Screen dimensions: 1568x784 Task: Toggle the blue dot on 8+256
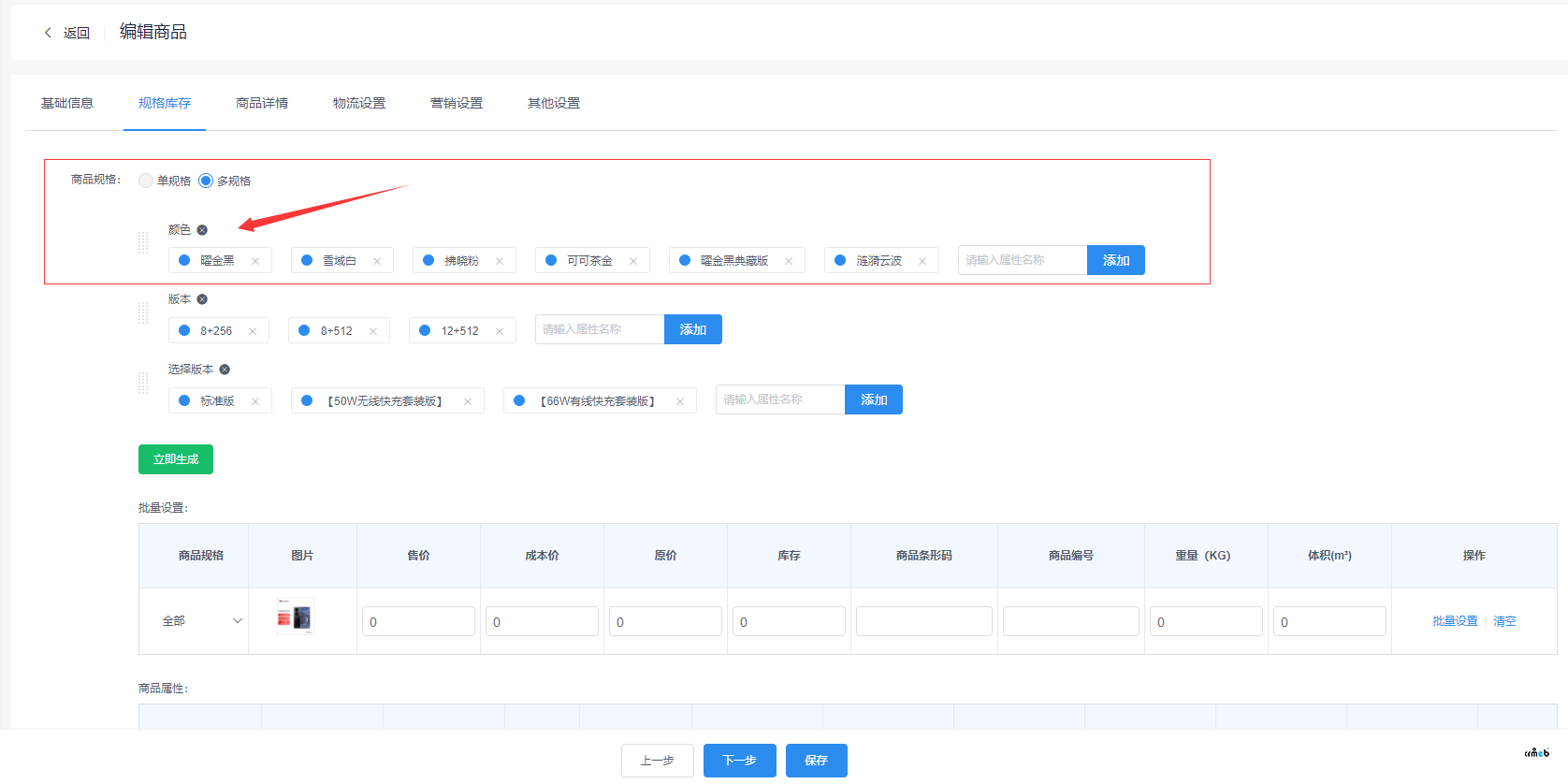point(184,330)
